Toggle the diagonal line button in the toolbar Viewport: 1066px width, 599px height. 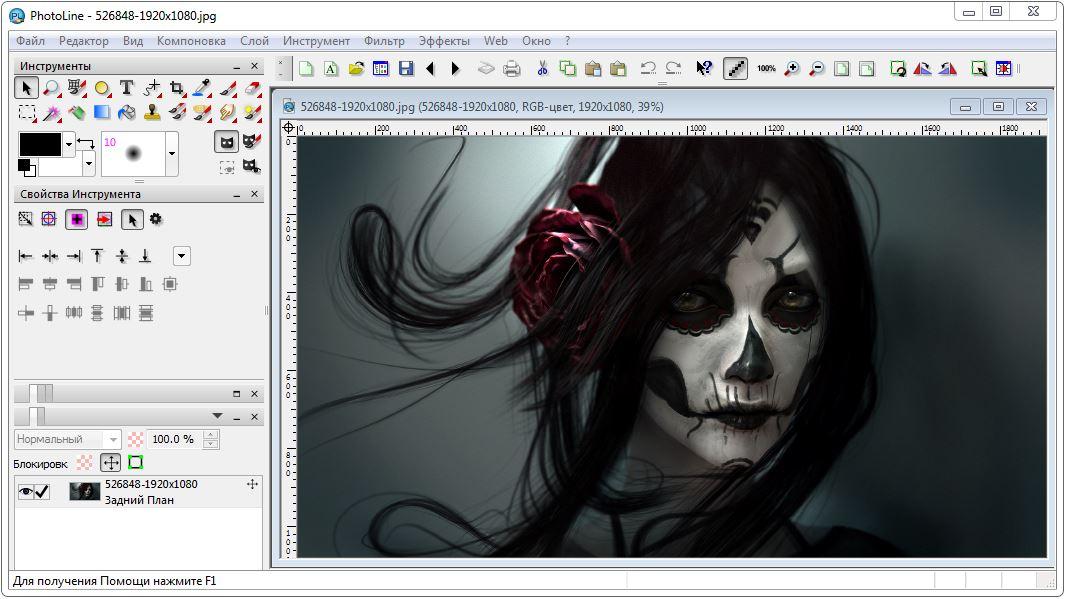(x=736, y=68)
